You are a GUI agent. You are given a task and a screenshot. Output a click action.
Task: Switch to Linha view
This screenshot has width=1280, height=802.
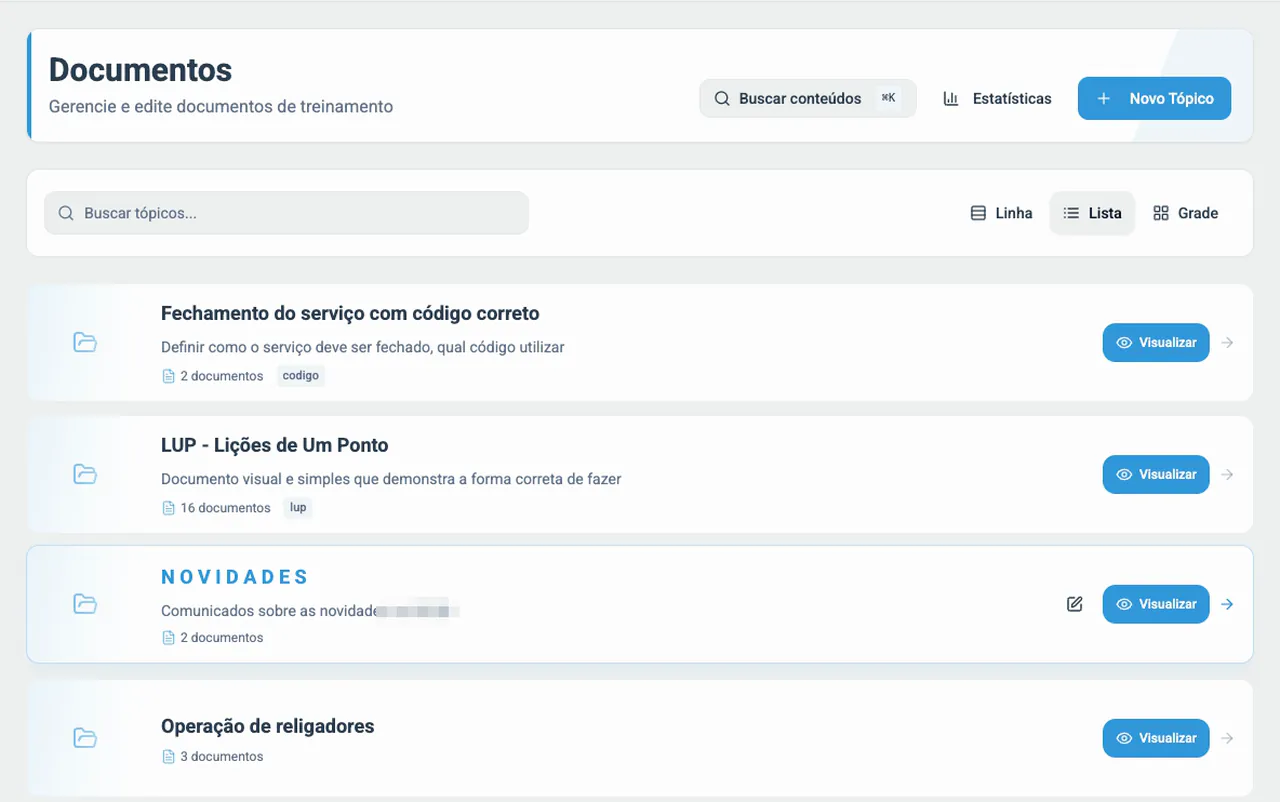[1001, 213]
